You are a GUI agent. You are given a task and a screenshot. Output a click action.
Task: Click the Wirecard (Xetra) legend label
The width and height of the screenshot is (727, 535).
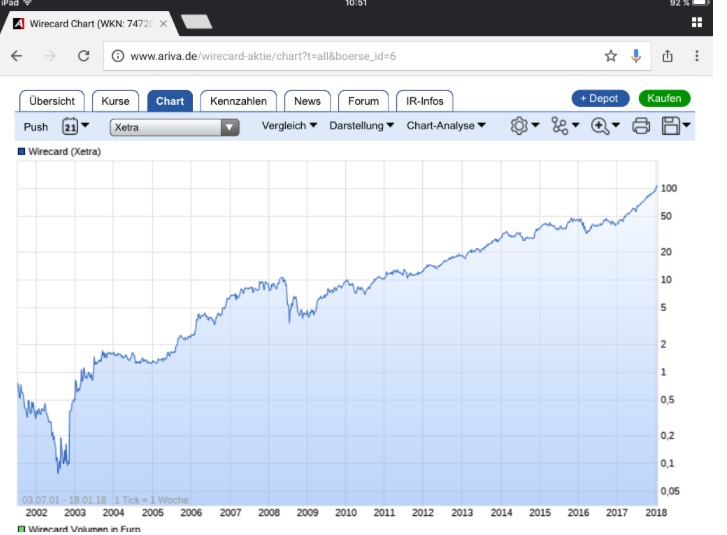(64, 152)
